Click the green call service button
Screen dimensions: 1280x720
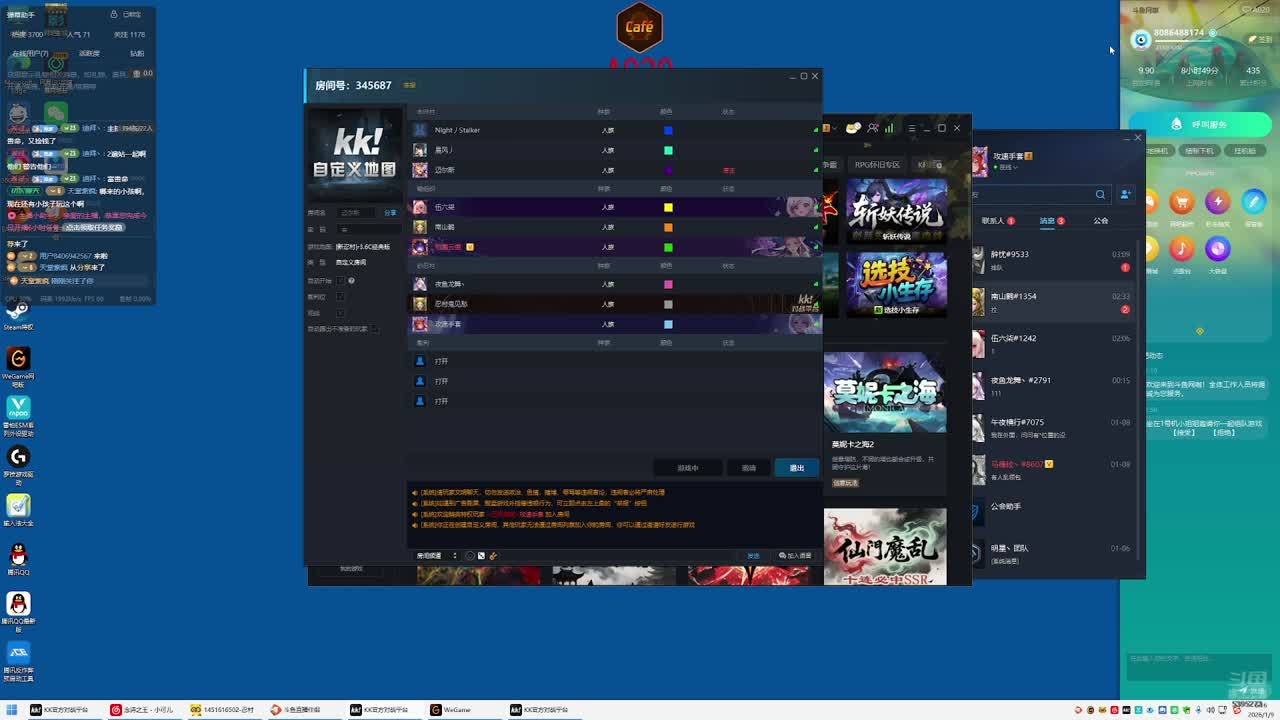tap(1199, 124)
